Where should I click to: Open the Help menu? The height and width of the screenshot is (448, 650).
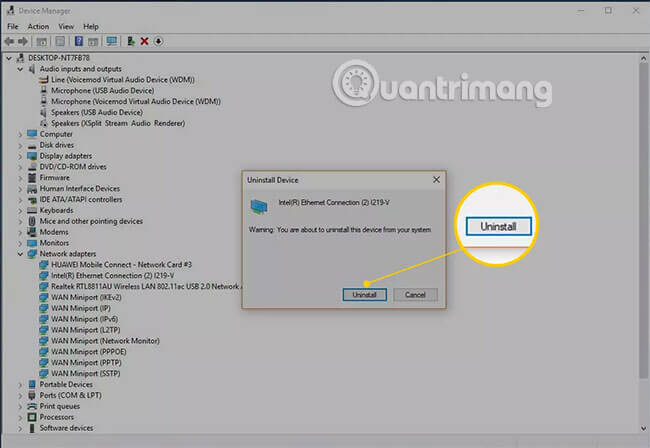click(x=91, y=27)
